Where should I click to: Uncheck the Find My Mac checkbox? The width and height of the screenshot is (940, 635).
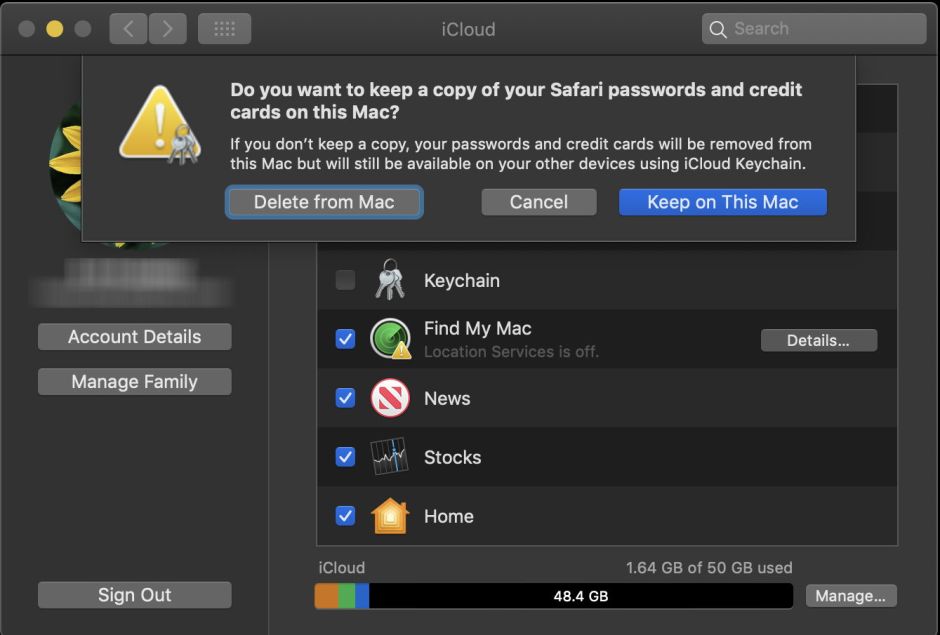coord(345,339)
